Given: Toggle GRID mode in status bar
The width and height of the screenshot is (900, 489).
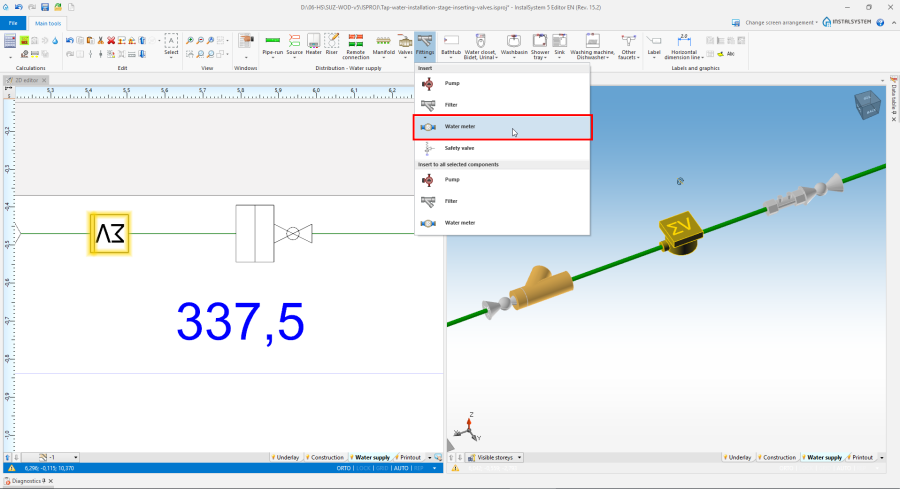Looking at the screenshot, I should pos(382,467).
